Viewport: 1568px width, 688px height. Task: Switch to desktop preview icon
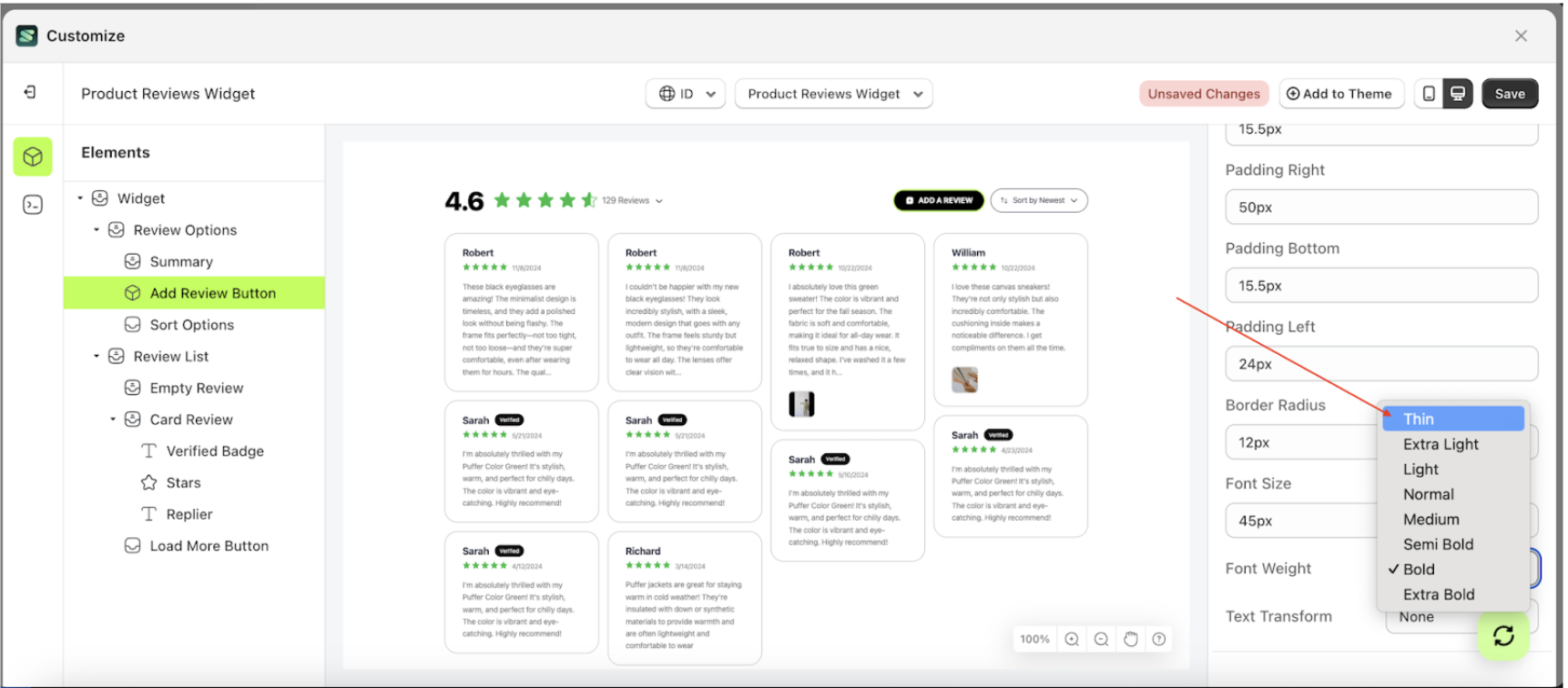[1458, 94]
